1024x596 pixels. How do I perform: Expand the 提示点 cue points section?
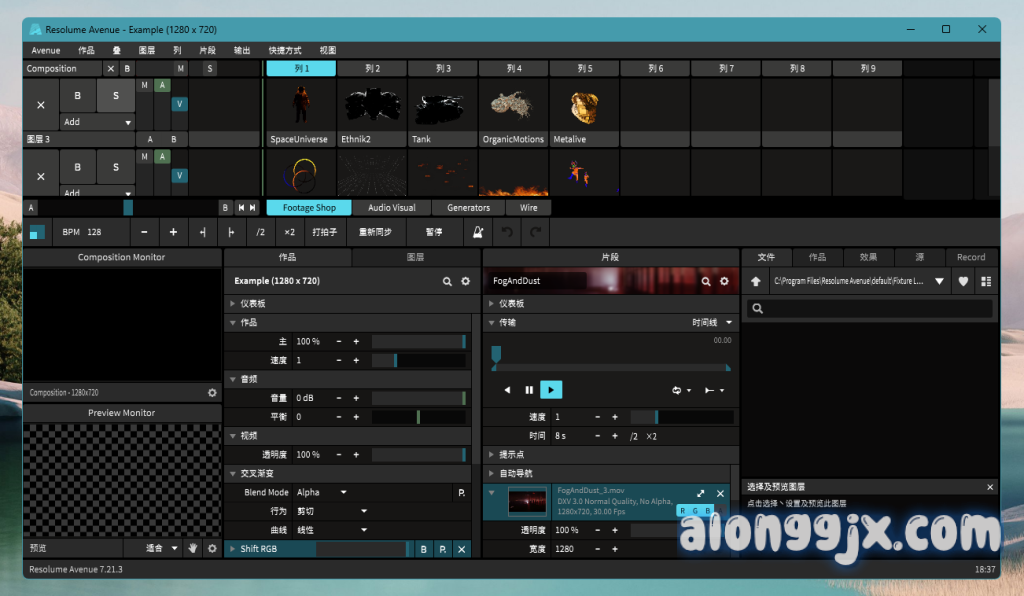491,455
